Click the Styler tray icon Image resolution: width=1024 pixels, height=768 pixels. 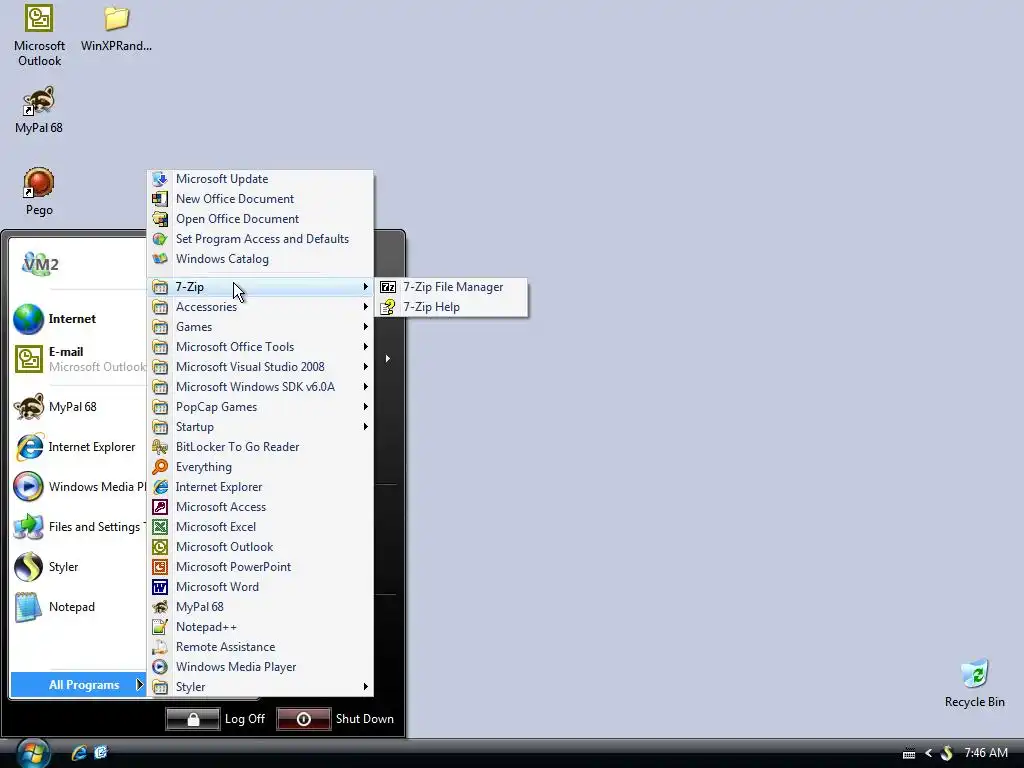[947, 754]
